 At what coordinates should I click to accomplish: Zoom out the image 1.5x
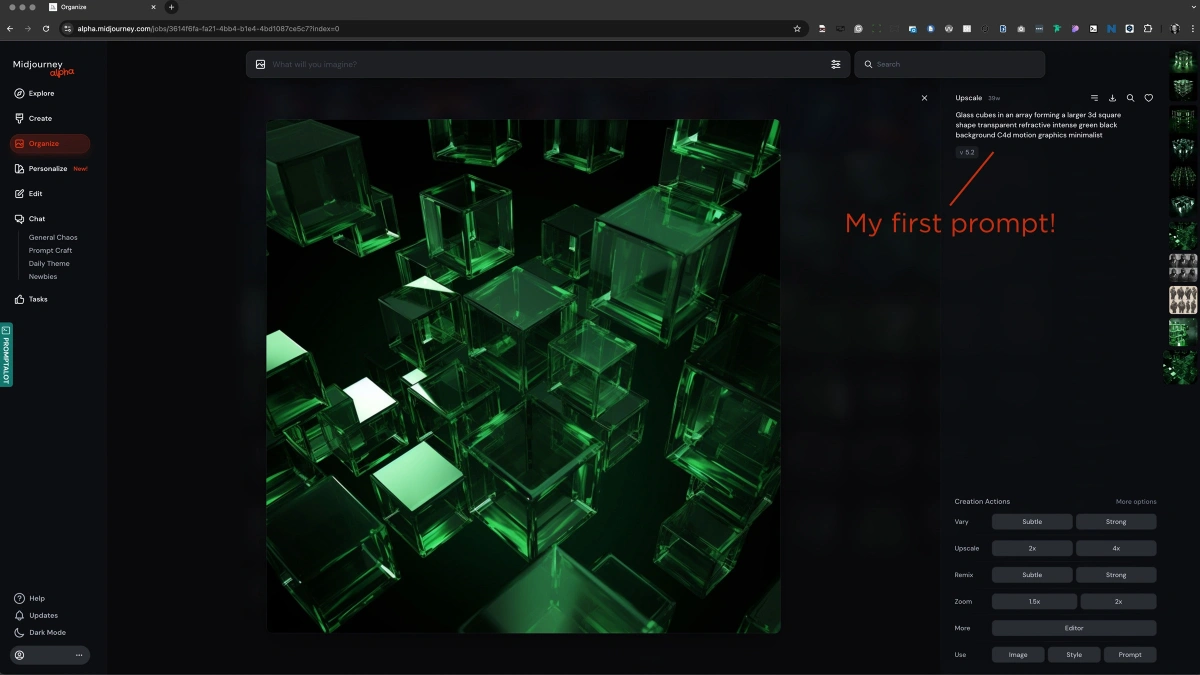pyautogui.click(x=1034, y=602)
